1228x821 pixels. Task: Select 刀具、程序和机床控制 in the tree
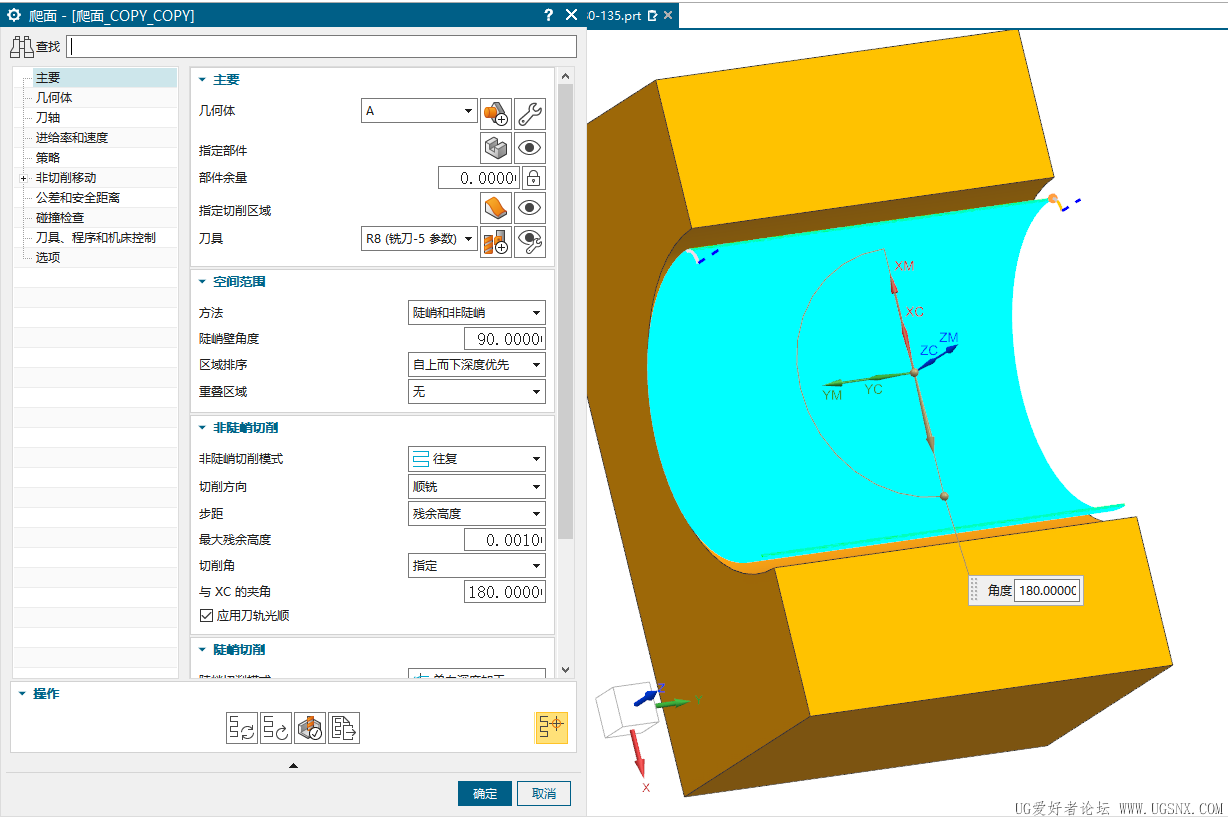[x=96, y=238]
